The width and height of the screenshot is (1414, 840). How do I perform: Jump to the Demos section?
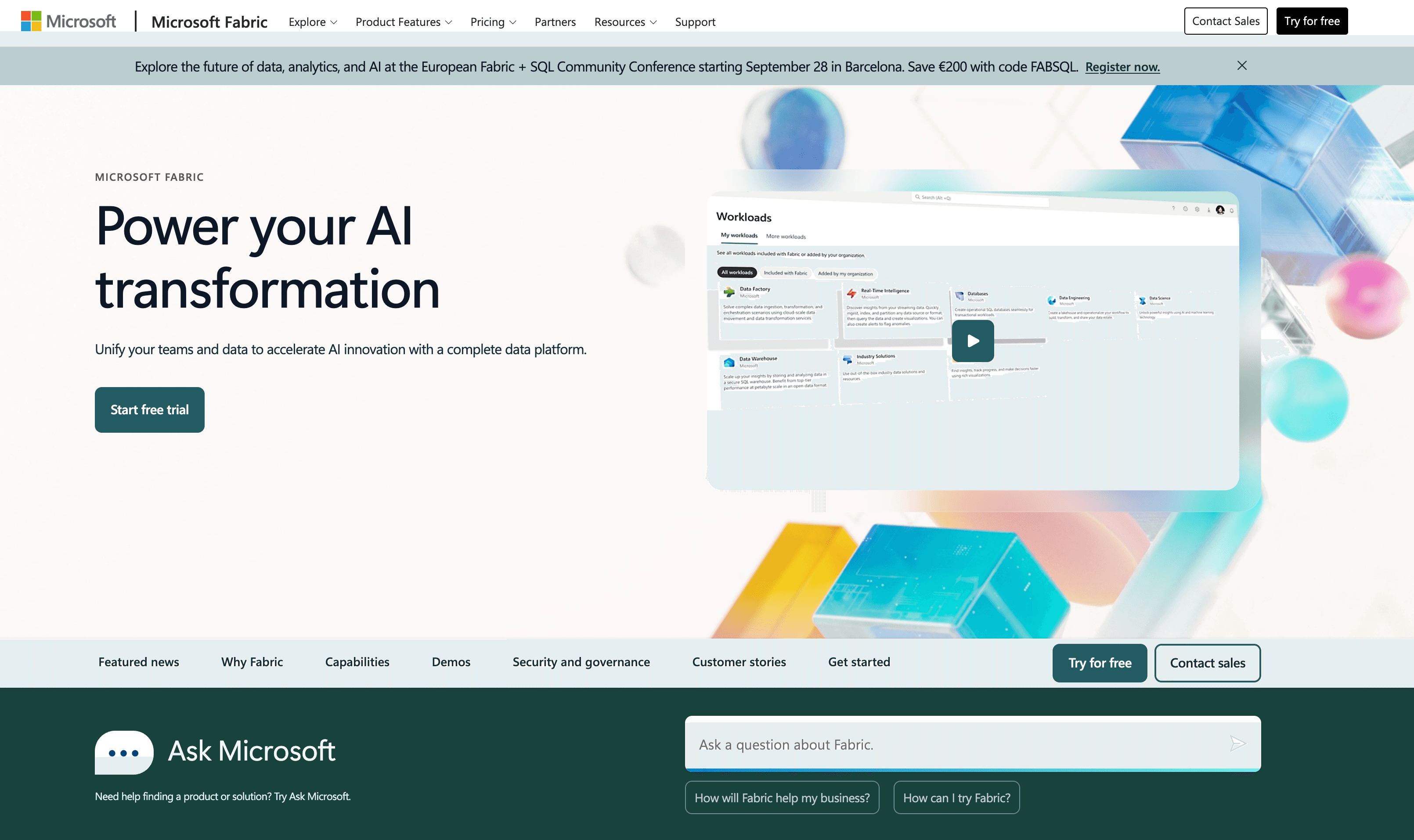[451, 662]
